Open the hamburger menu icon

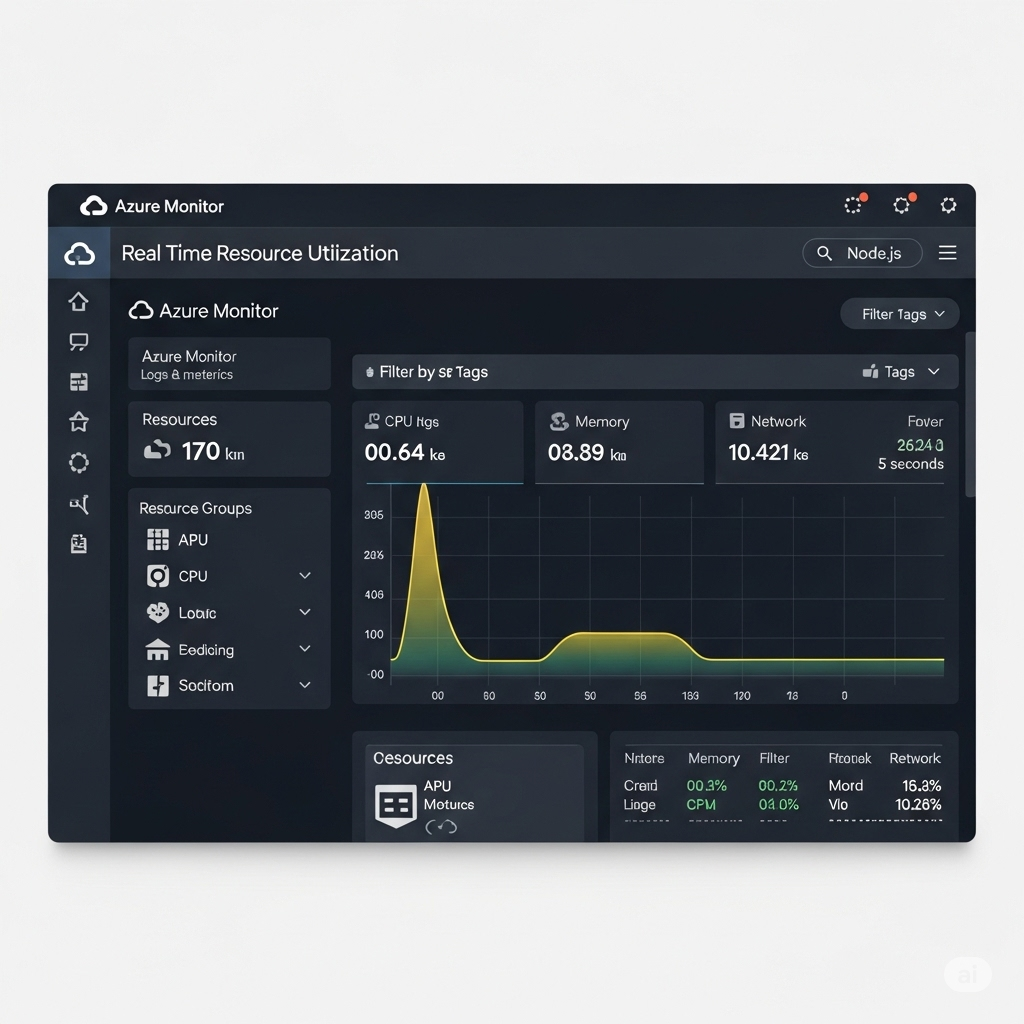point(948,253)
